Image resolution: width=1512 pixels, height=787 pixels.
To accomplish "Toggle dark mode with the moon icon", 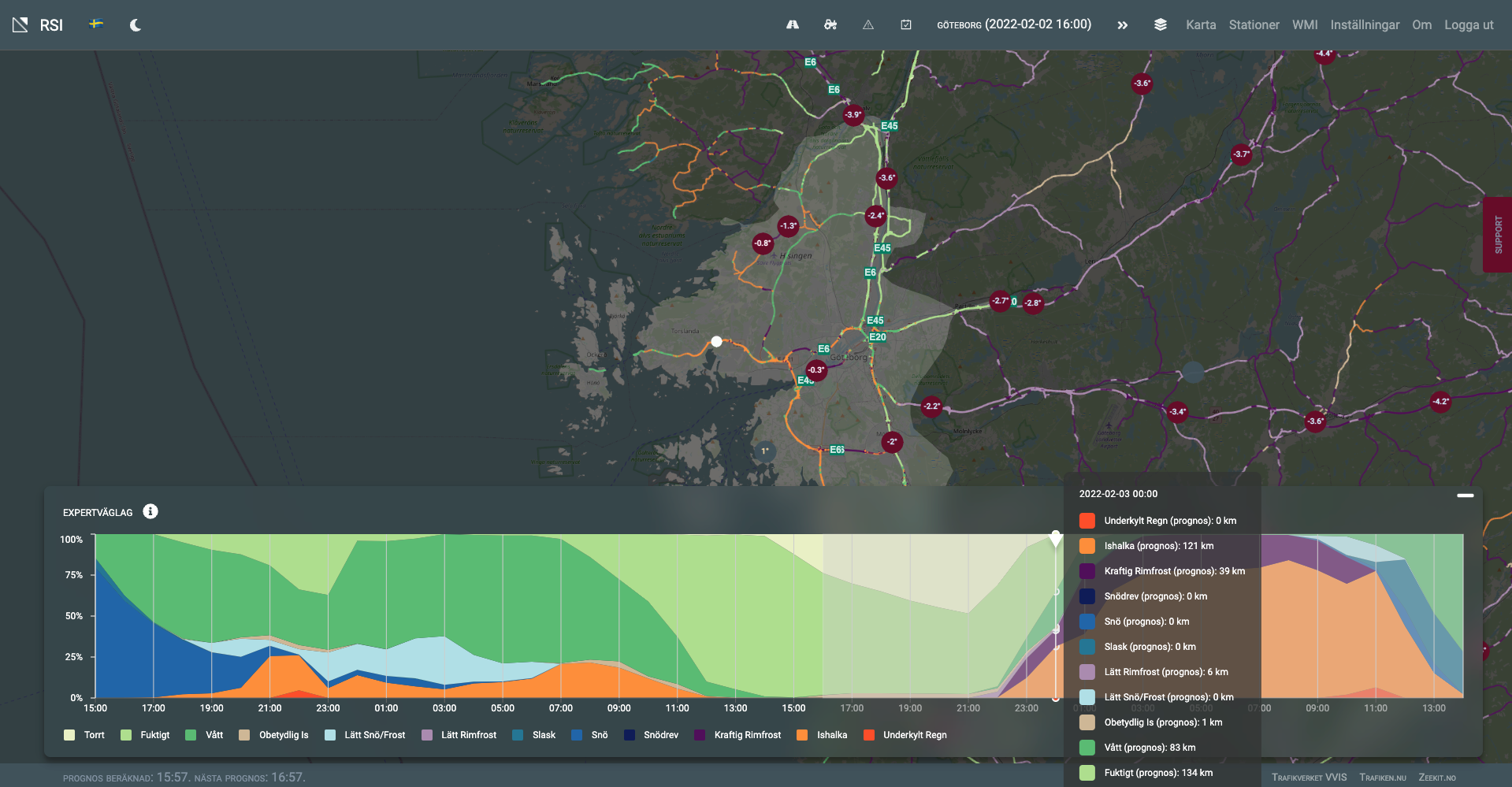I will click(x=136, y=25).
